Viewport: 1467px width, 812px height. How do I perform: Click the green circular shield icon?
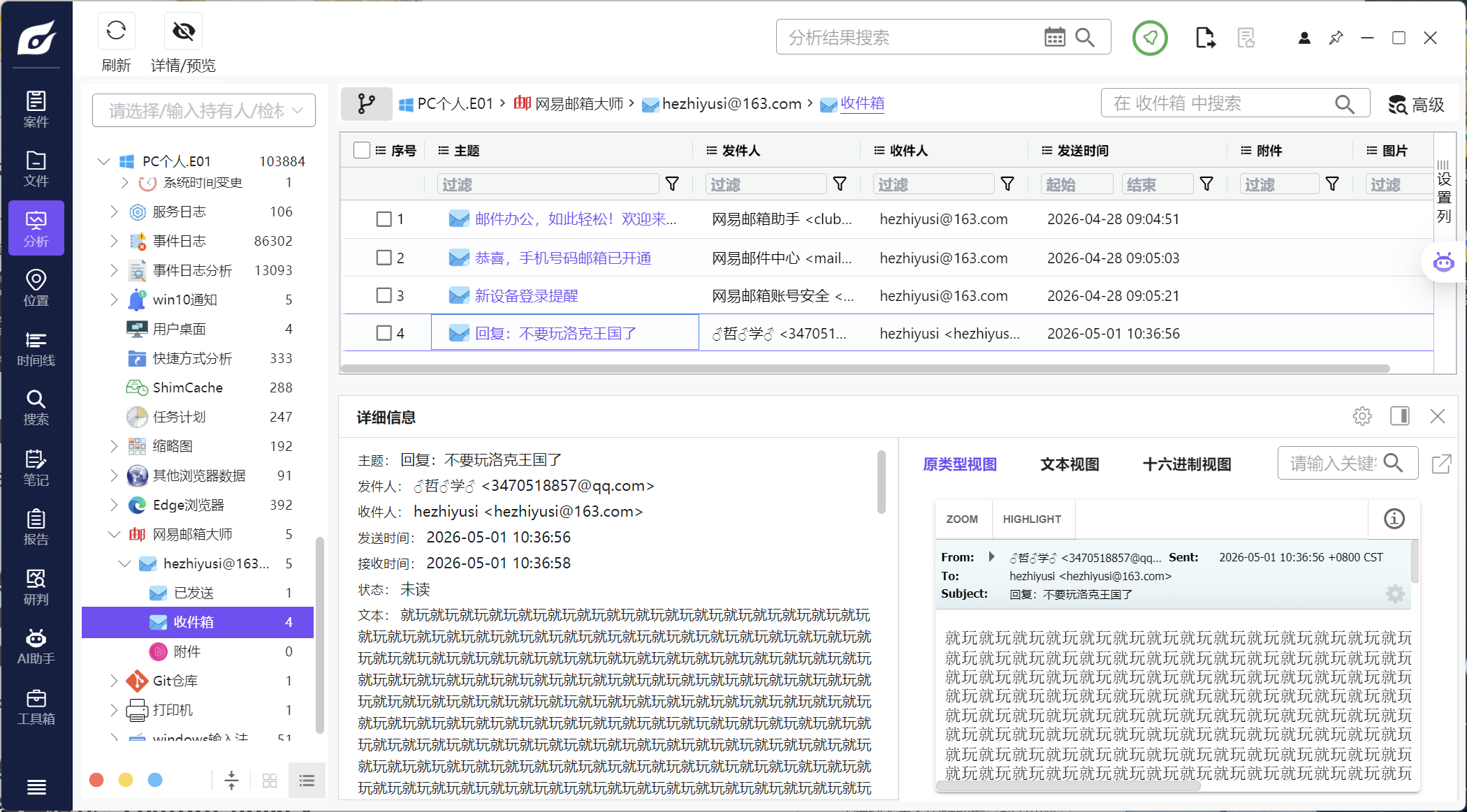[1150, 38]
